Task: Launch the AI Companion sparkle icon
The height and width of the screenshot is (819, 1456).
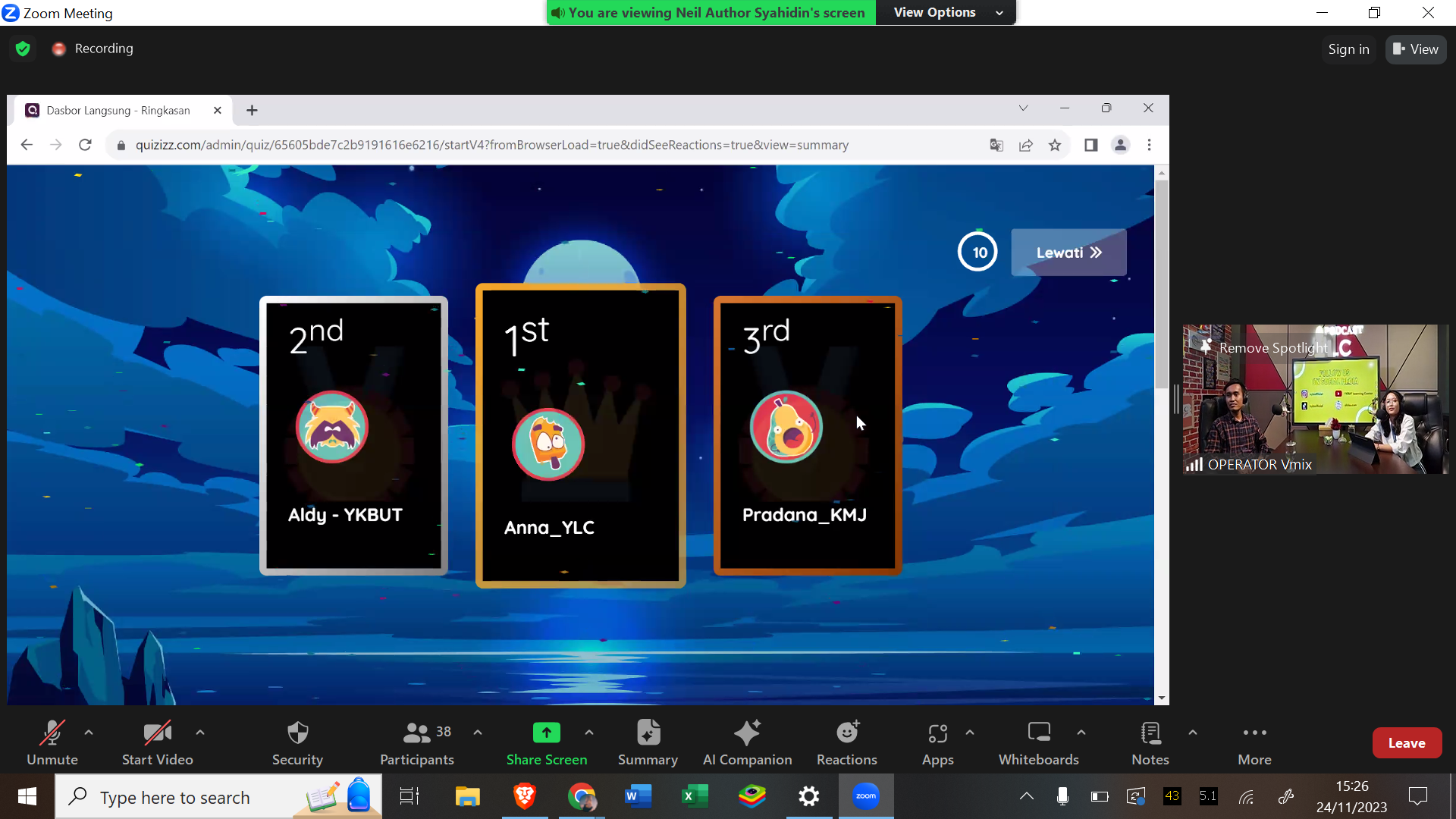Action: click(x=747, y=733)
